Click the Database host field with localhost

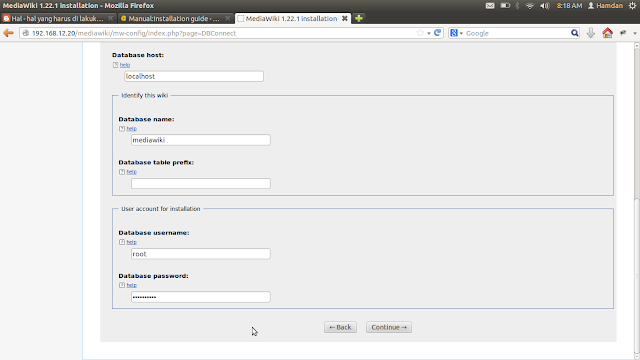coord(194,76)
